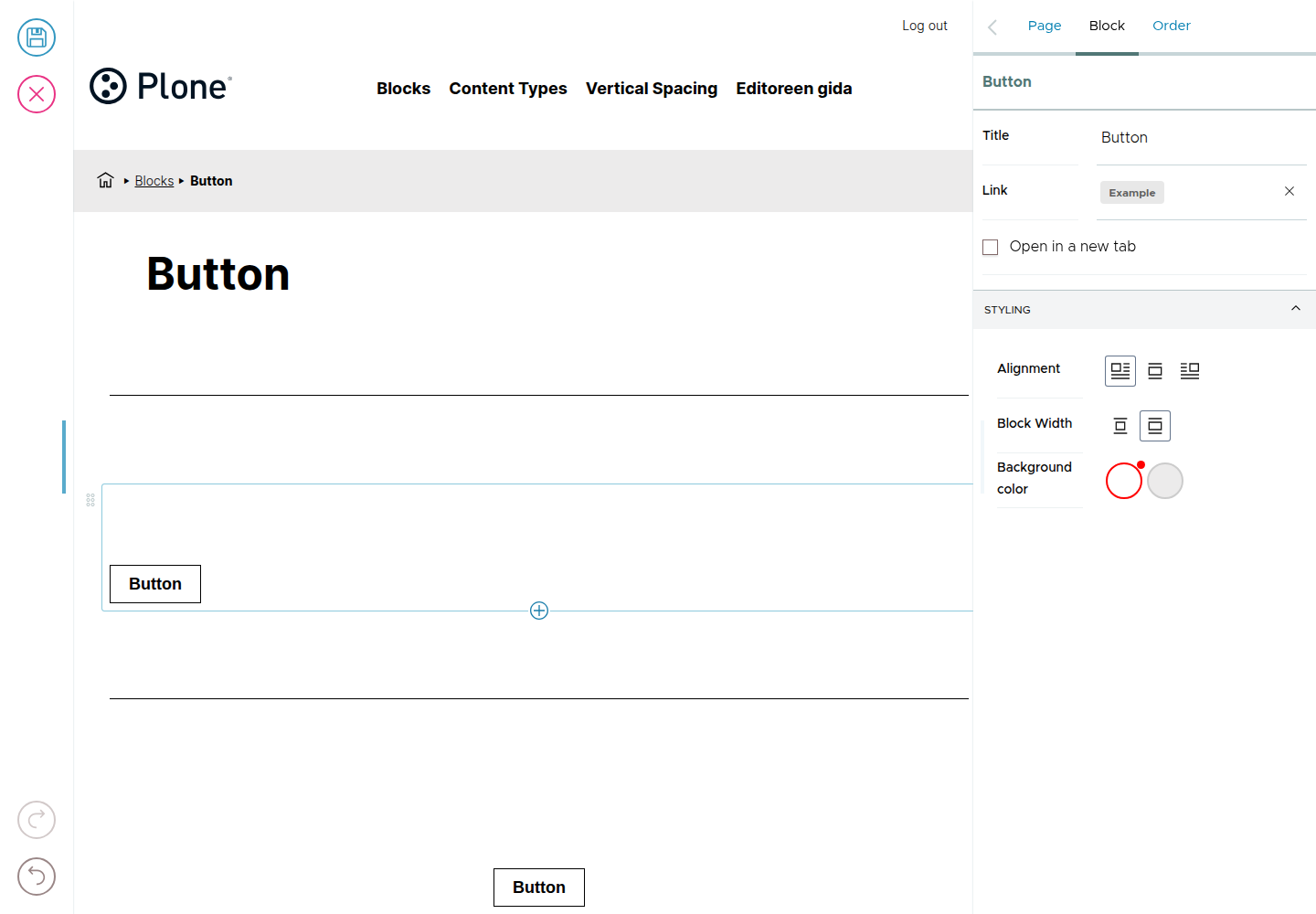Click the redo arrow icon

37,820
